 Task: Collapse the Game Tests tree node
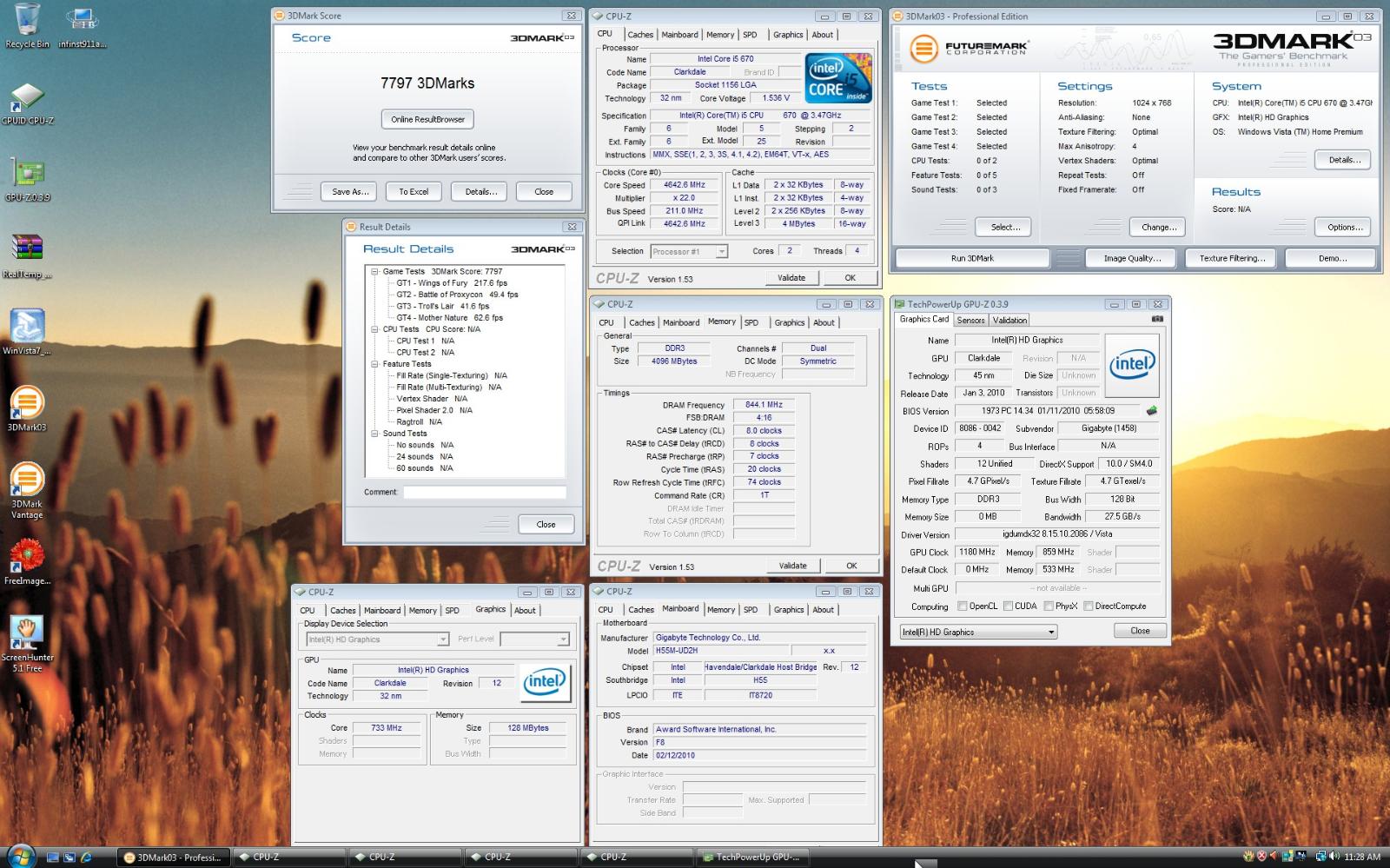click(x=374, y=271)
